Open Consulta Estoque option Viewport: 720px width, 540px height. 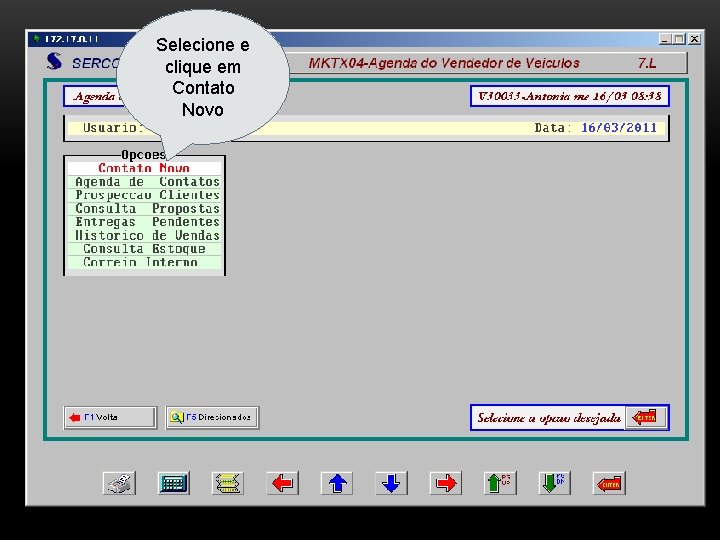144,249
